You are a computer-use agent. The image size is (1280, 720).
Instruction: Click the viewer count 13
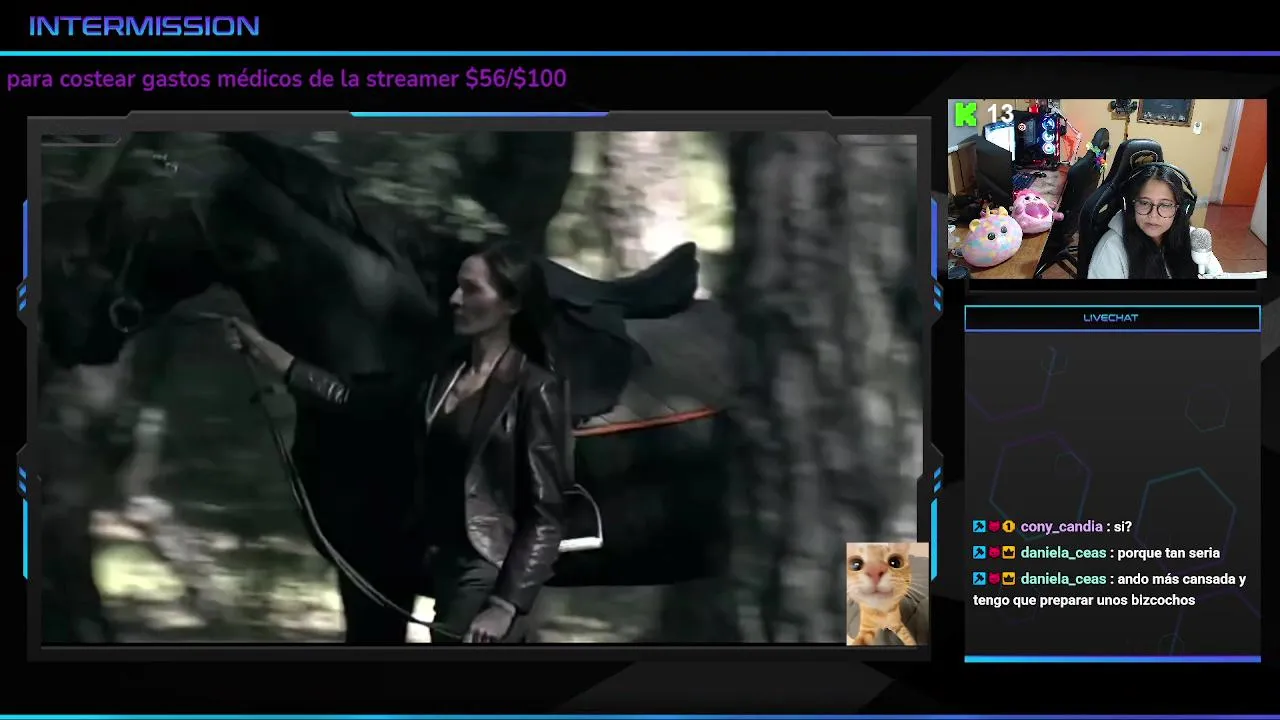coord(1001,114)
